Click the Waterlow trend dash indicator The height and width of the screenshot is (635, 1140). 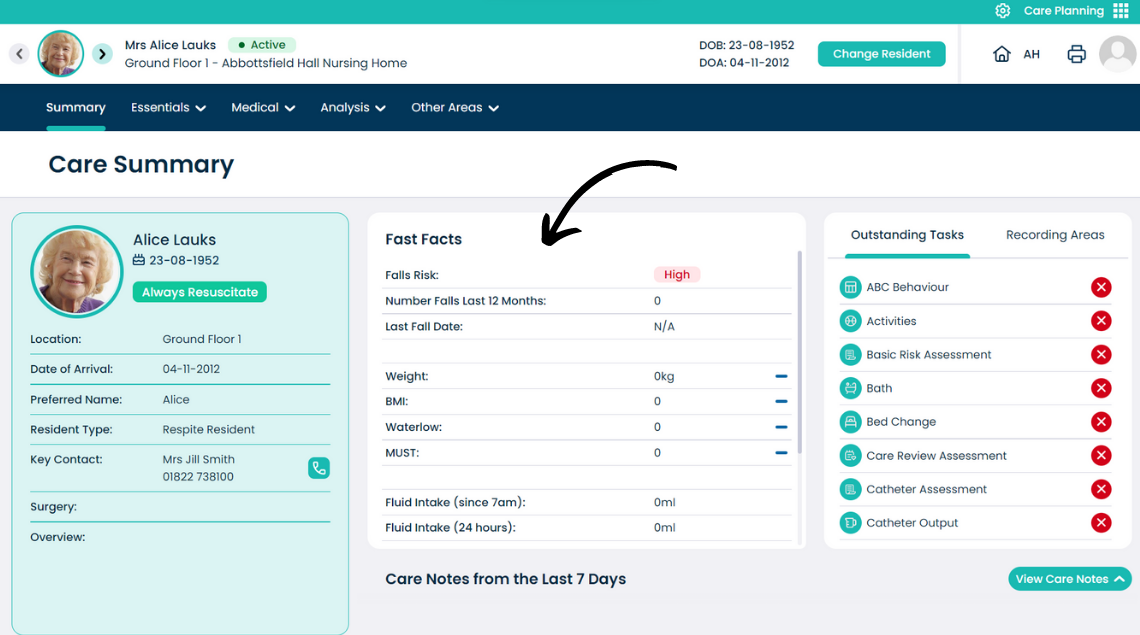click(x=781, y=427)
